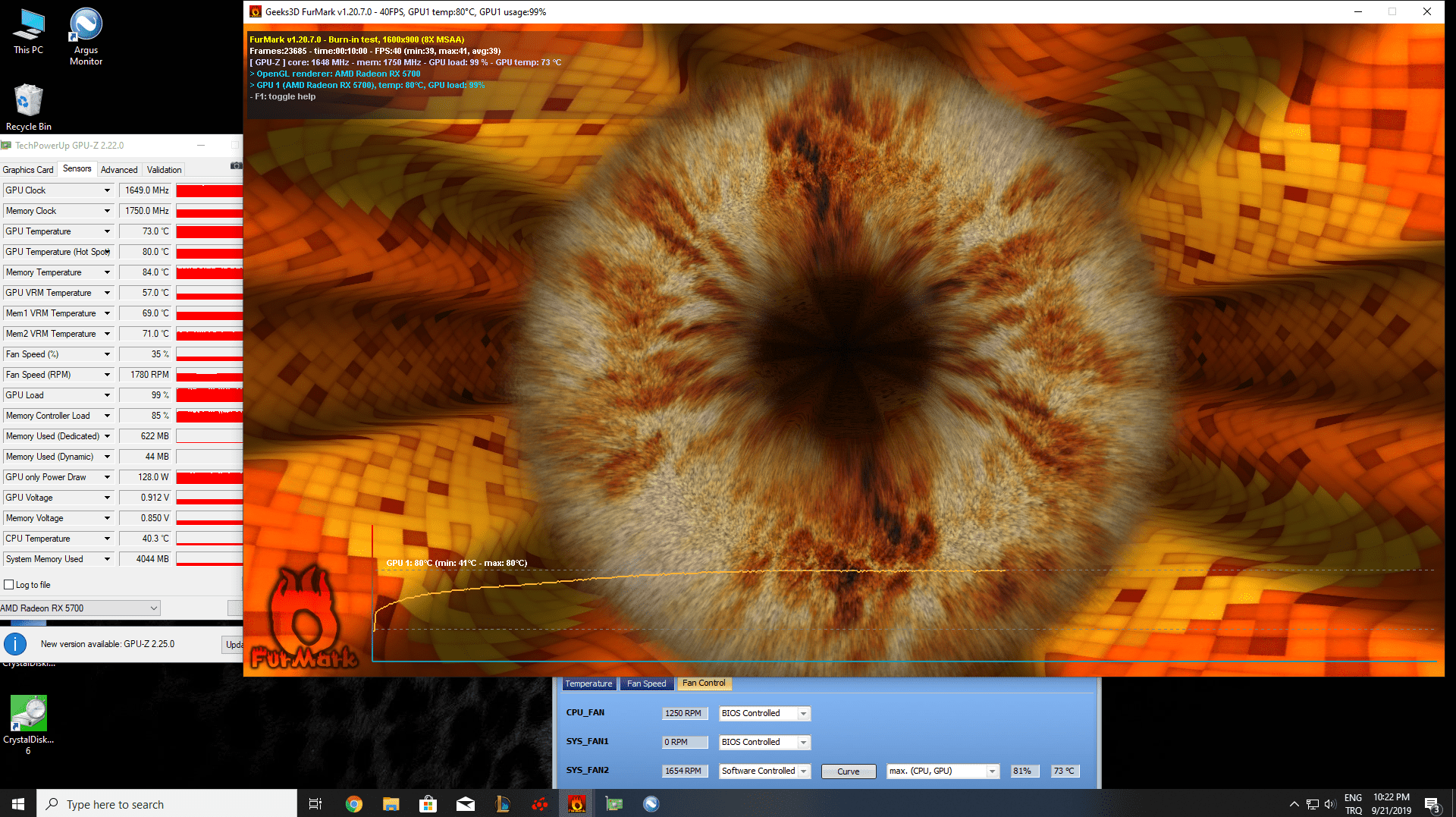Expand the GPU Clock sensor dropdown
Screen dimensions: 1456x817
point(107,190)
